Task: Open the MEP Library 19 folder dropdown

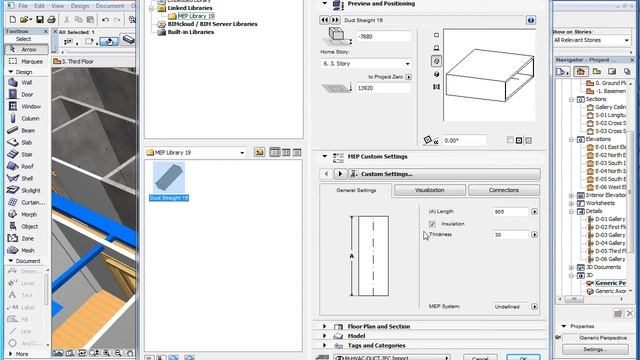Action: click(x=196, y=152)
